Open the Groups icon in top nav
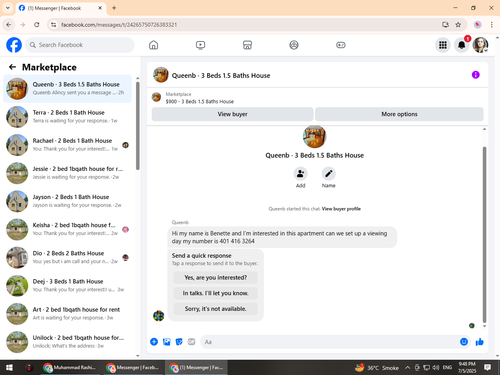This screenshot has height=375, width=500. 294,45
